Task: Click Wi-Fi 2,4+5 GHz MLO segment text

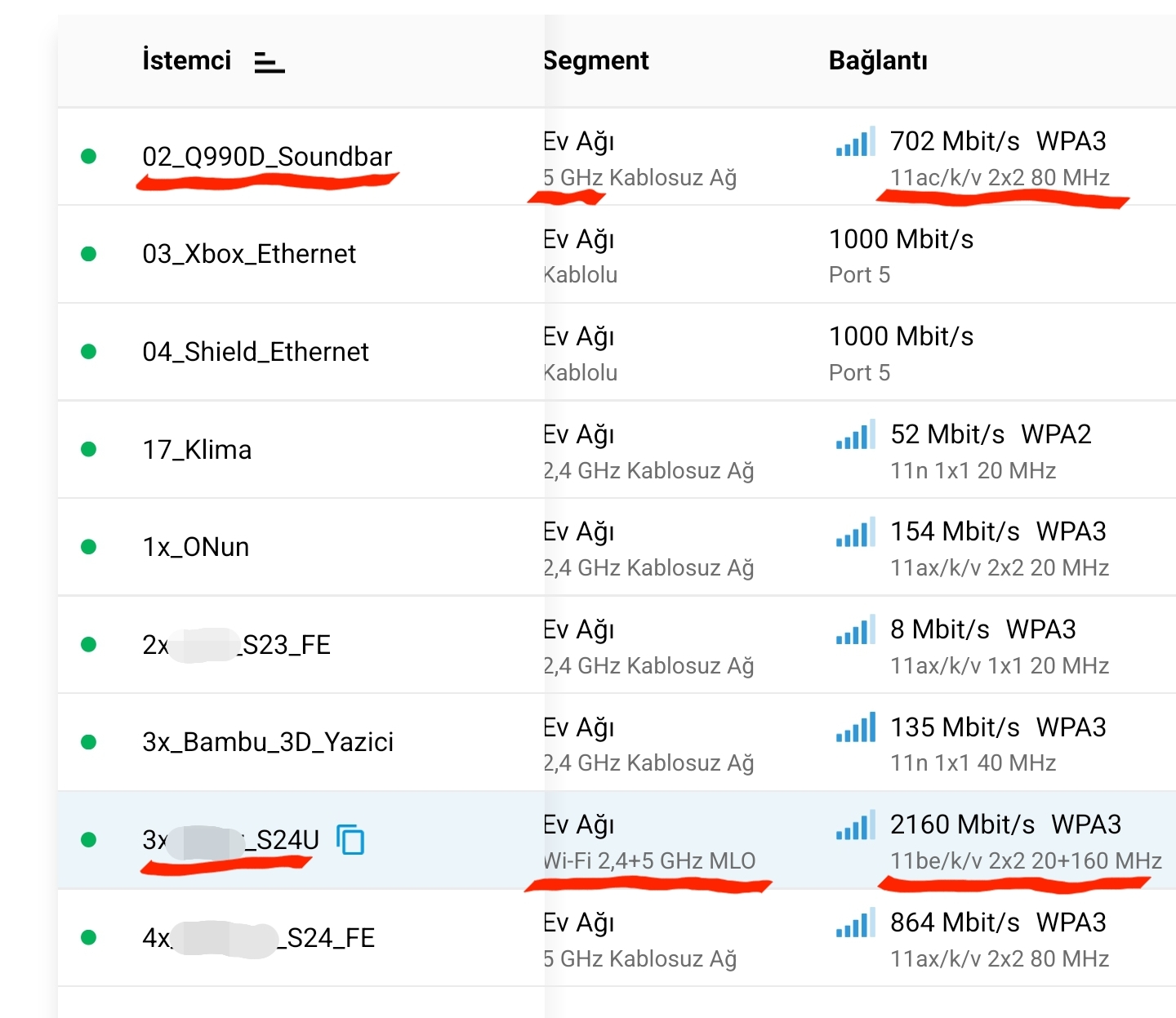Action: [x=650, y=861]
